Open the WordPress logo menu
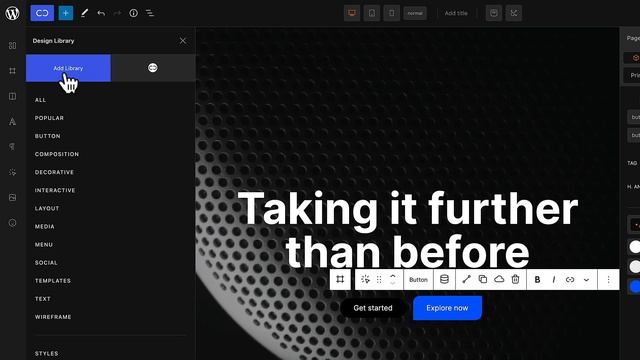This screenshot has width=640, height=360. (x=12, y=13)
